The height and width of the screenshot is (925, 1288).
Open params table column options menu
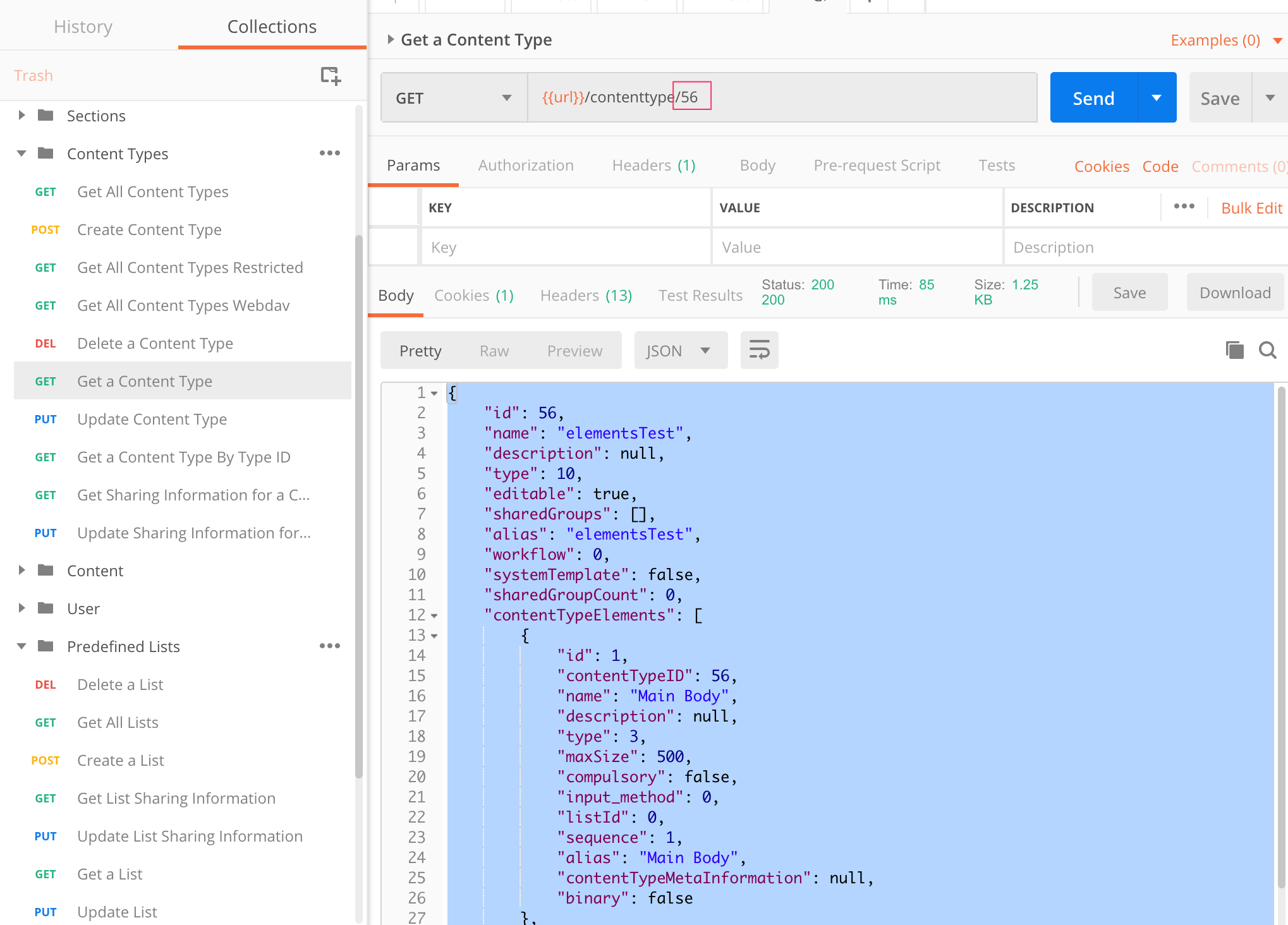(x=1184, y=207)
